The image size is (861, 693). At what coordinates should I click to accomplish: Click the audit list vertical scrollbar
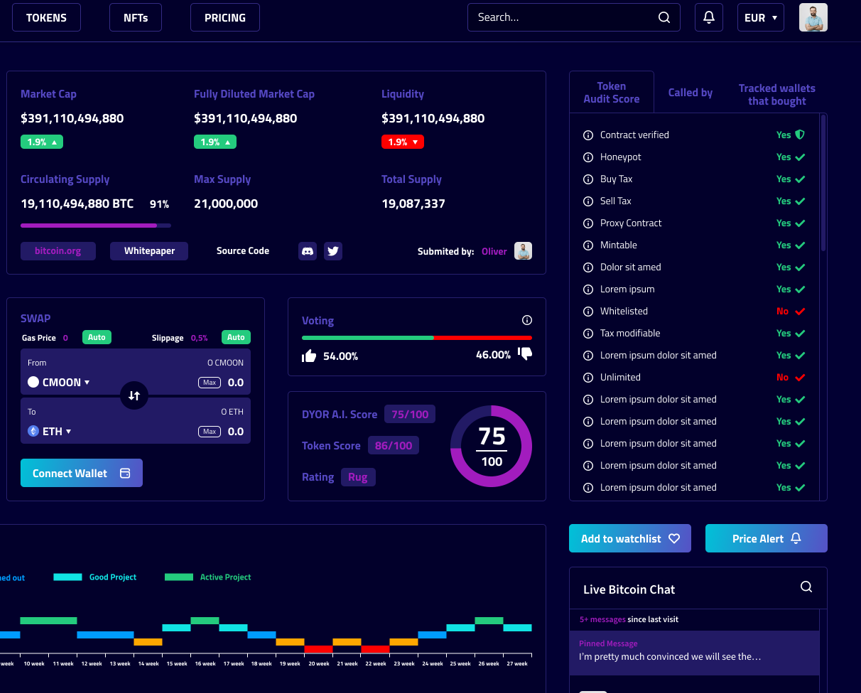[823, 182]
